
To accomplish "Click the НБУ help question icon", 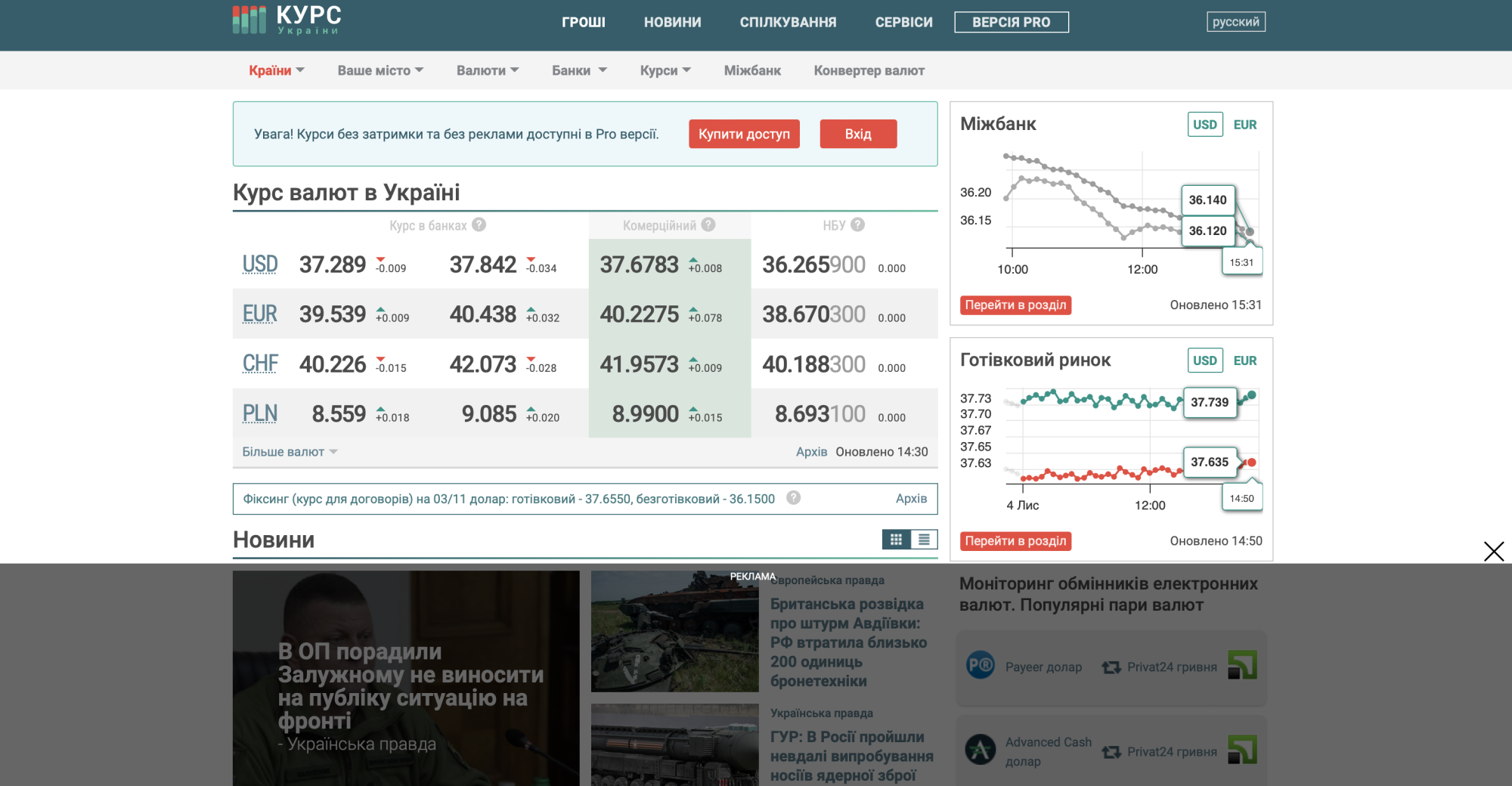I will coord(857,224).
